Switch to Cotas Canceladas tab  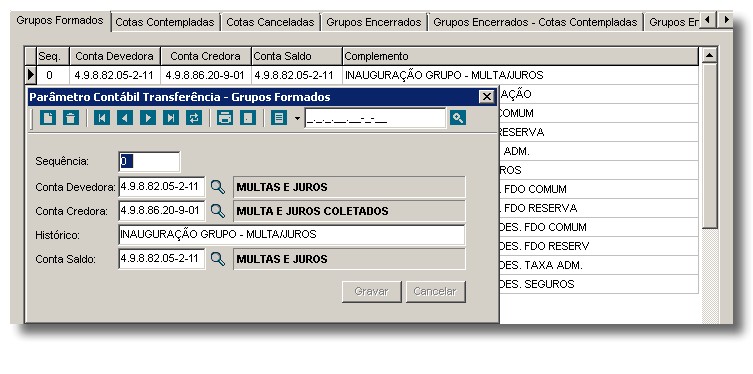point(270,22)
